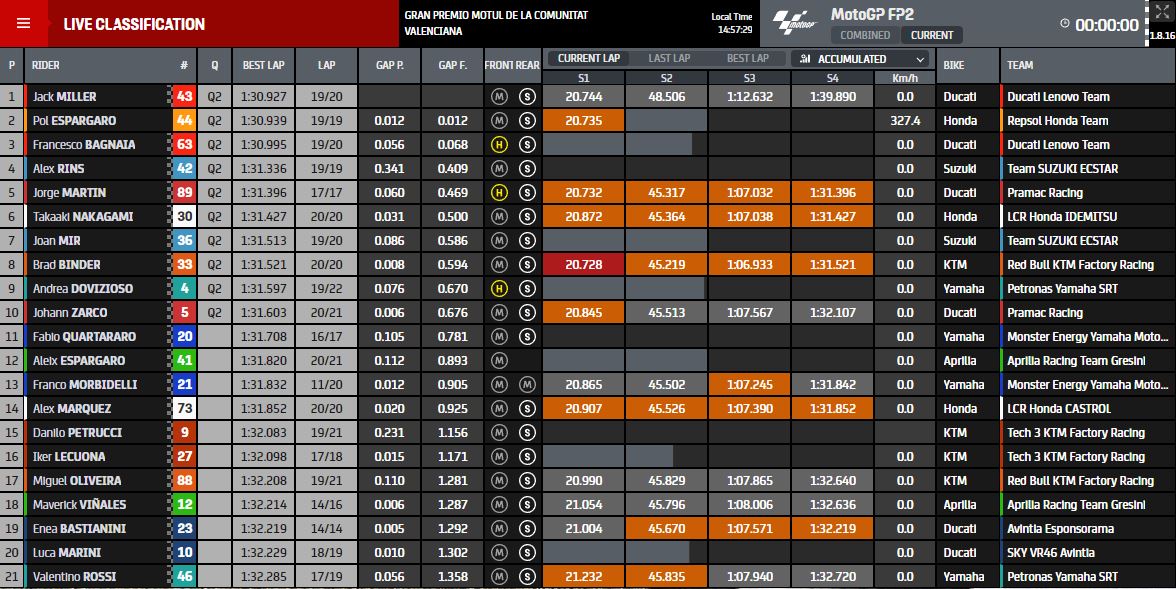
Task: Open the hamburger menu
Action: [x=23, y=23]
